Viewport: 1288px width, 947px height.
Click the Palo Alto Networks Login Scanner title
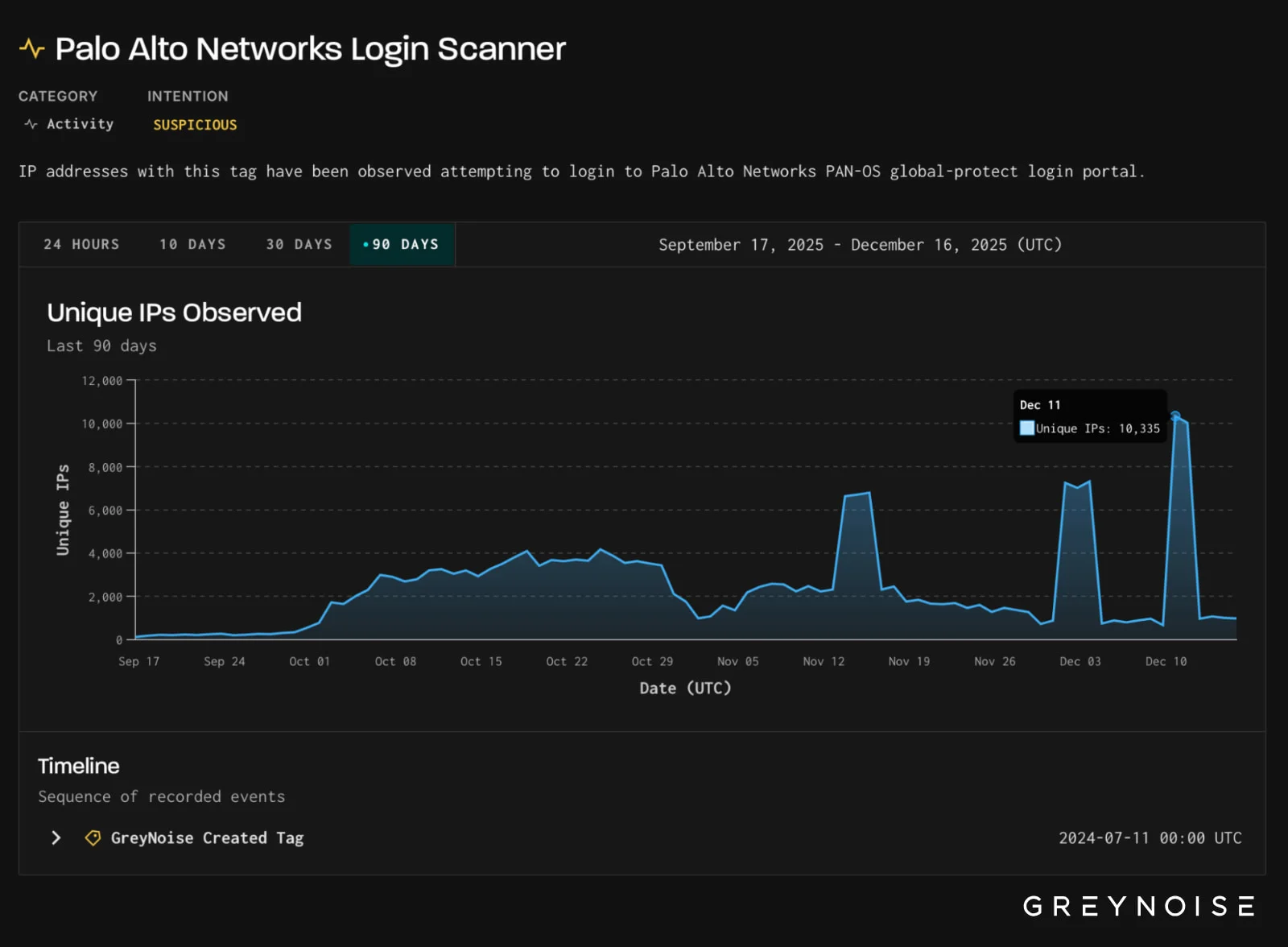point(309,48)
